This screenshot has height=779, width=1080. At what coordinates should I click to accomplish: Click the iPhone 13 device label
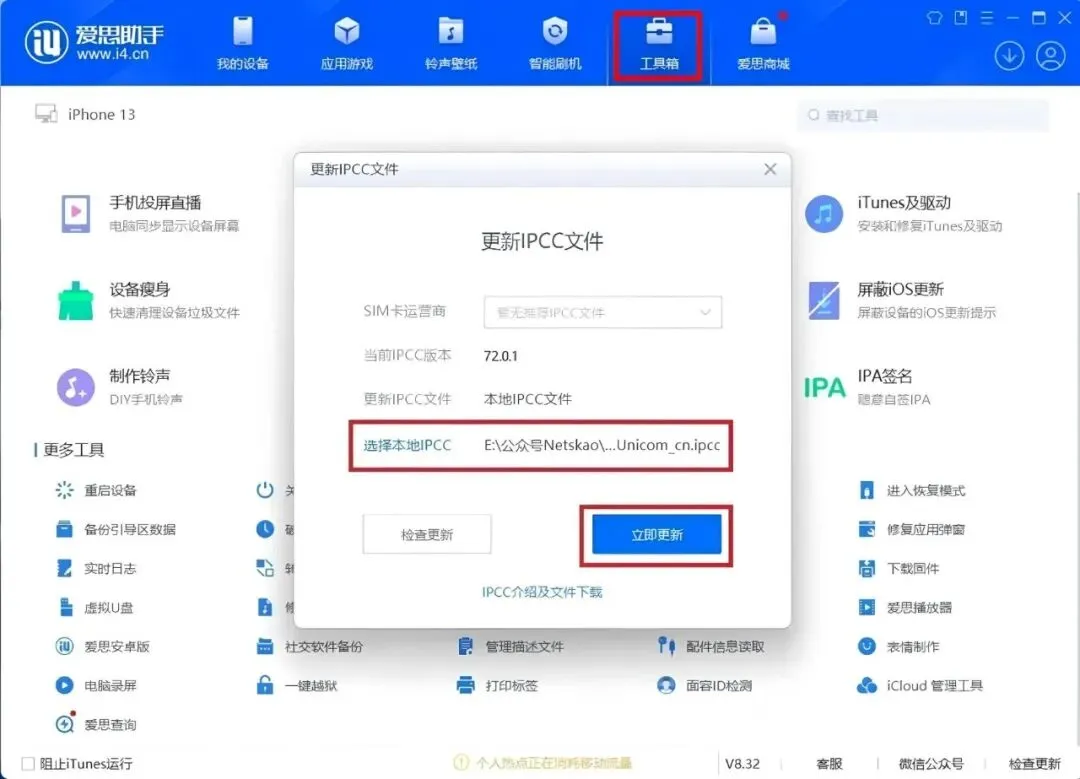[x=101, y=114]
